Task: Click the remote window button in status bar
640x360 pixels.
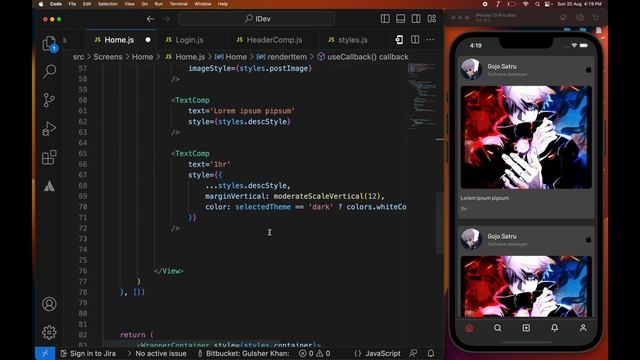Action: point(45,353)
